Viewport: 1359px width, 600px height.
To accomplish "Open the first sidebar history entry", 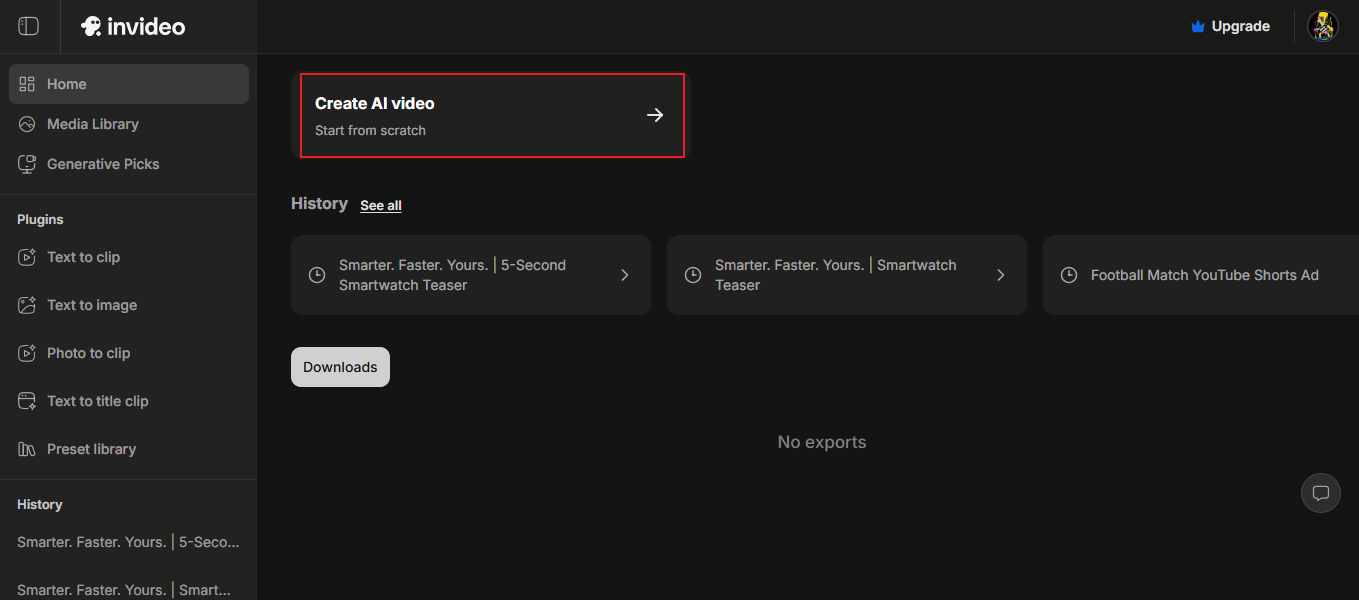I will point(128,542).
